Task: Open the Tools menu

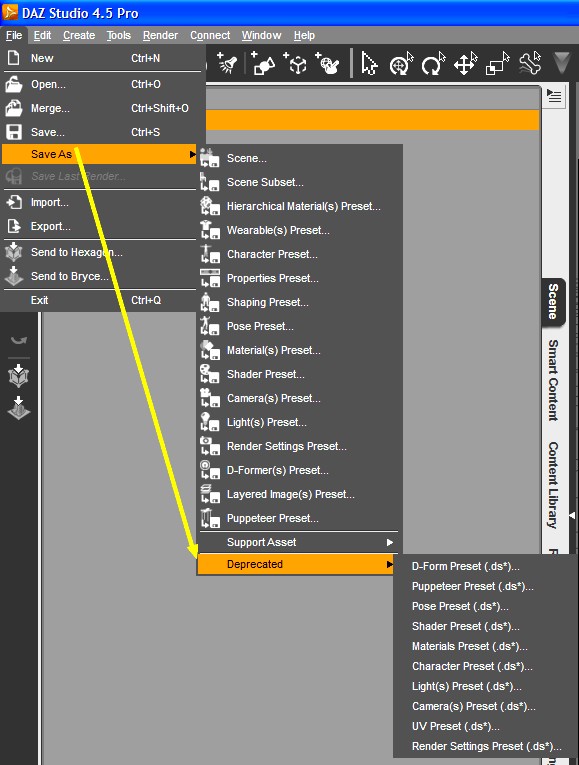Action: [x=119, y=36]
